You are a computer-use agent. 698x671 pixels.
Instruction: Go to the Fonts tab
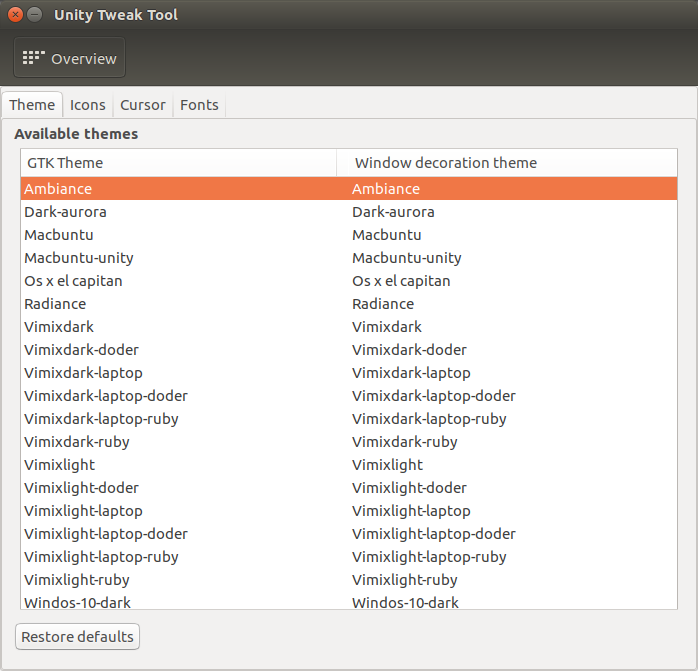(x=199, y=105)
